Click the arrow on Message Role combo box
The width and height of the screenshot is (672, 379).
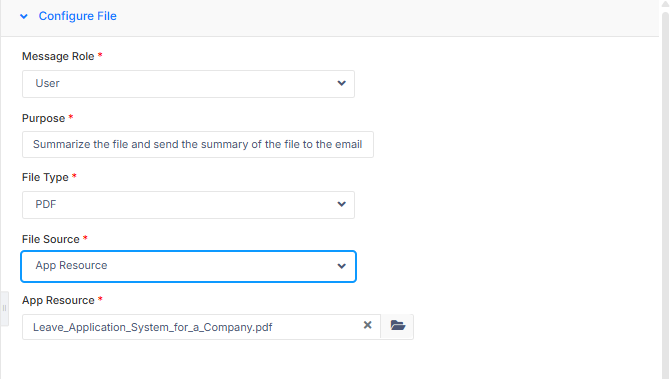pos(341,83)
